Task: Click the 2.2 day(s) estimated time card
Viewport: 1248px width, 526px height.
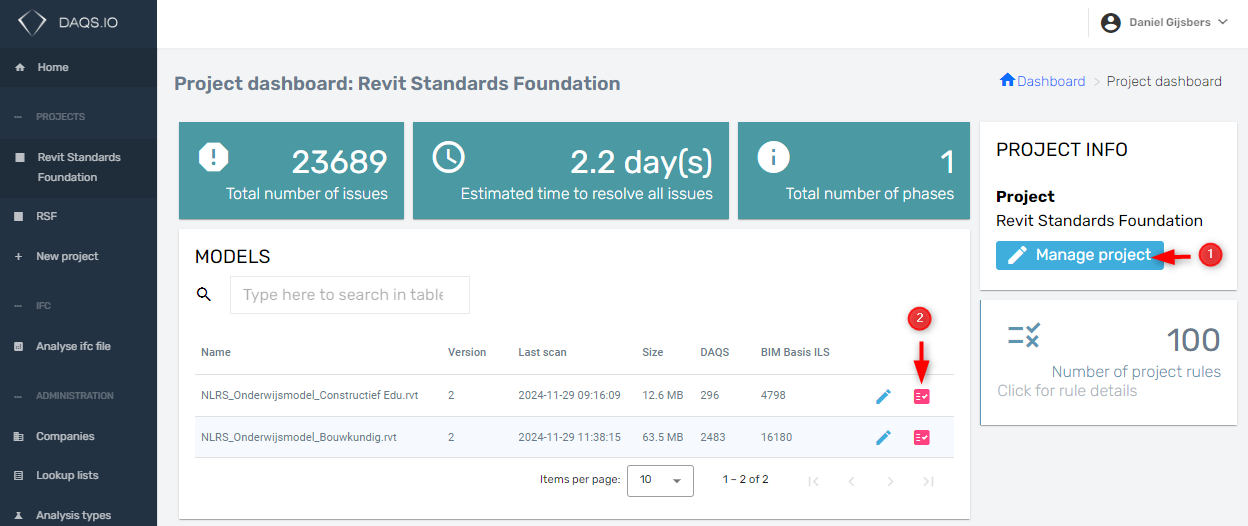Action: click(571, 171)
